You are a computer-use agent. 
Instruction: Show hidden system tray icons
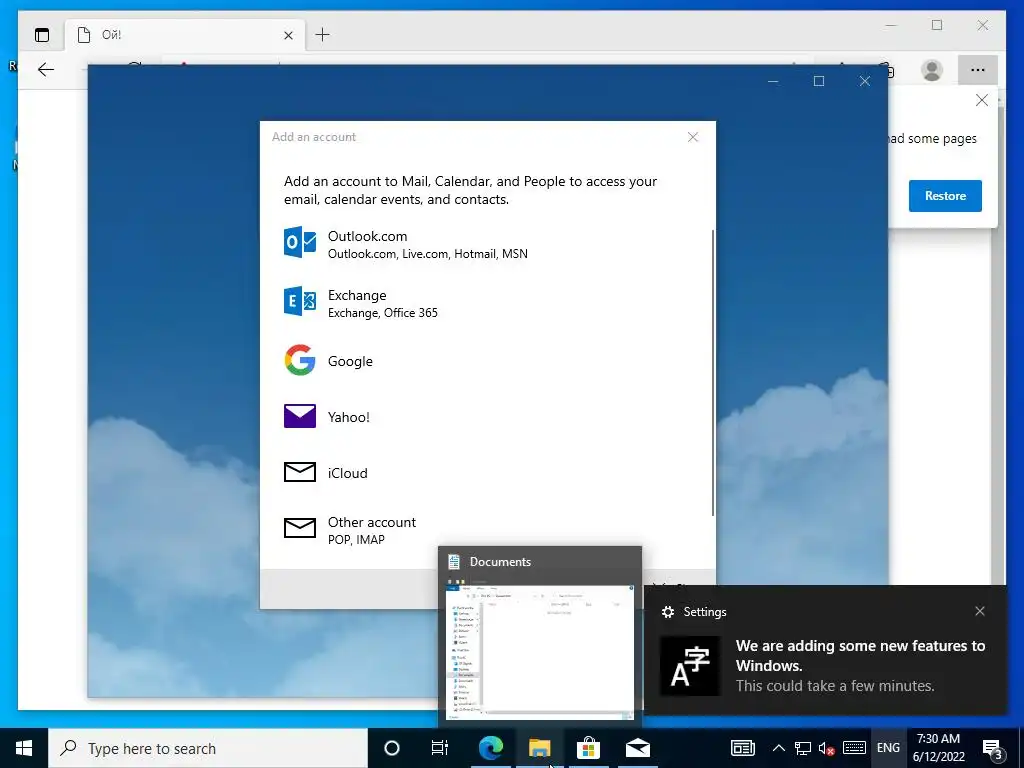[778, 748]
